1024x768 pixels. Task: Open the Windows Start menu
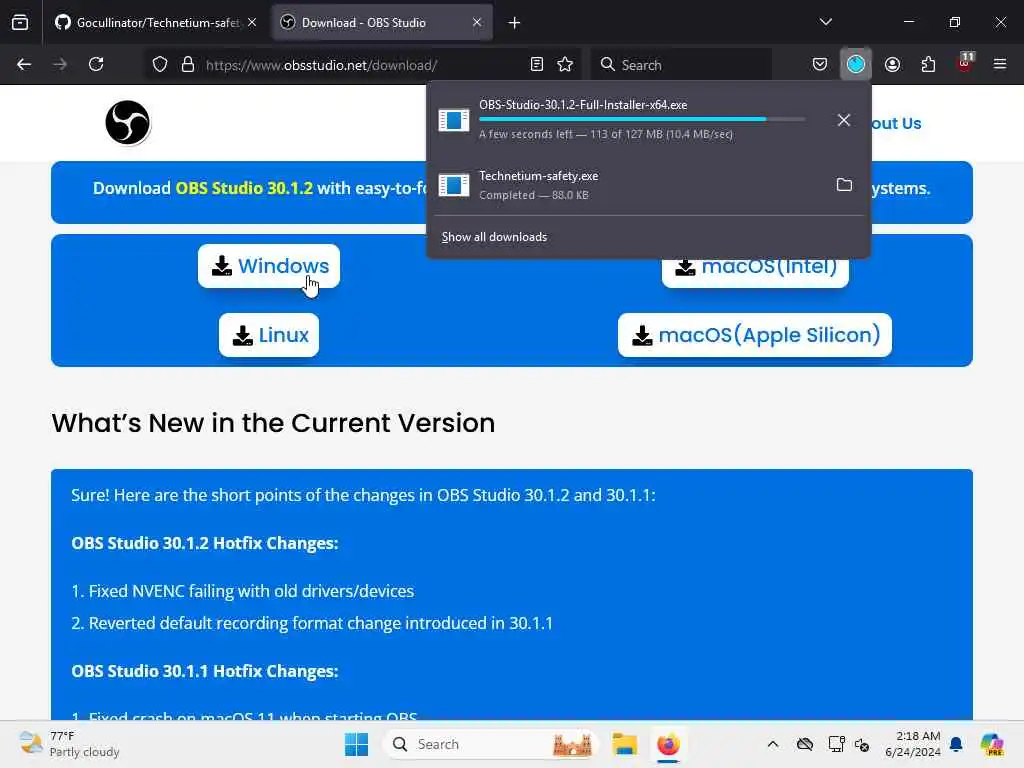[357, 744]
